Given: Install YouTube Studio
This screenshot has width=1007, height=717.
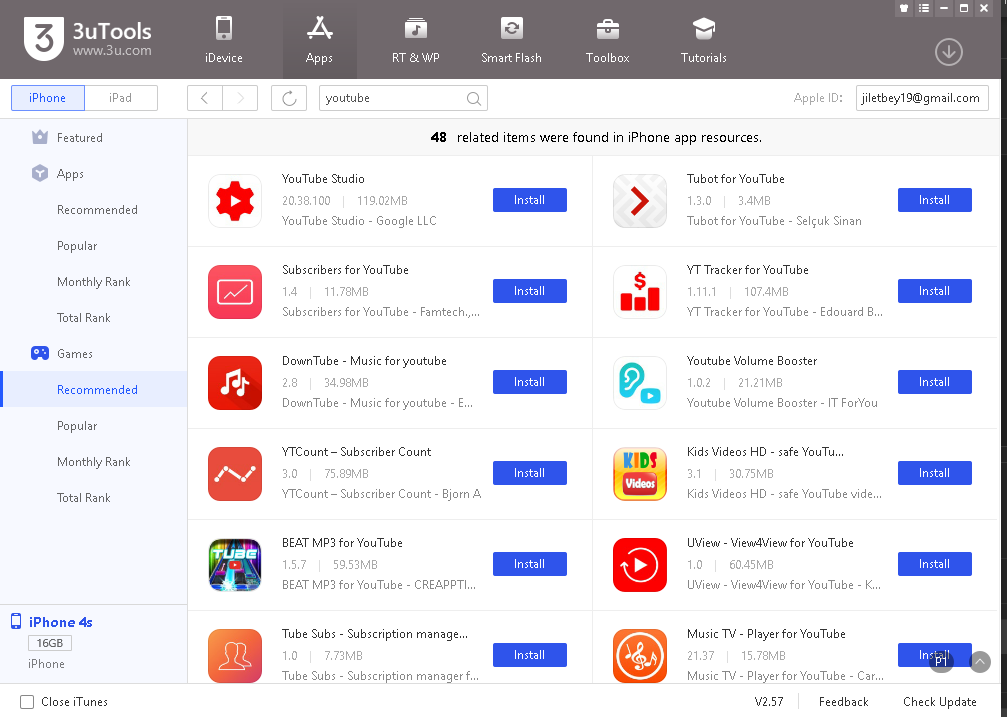Looking at the screenshot, I should coord(530,200).
